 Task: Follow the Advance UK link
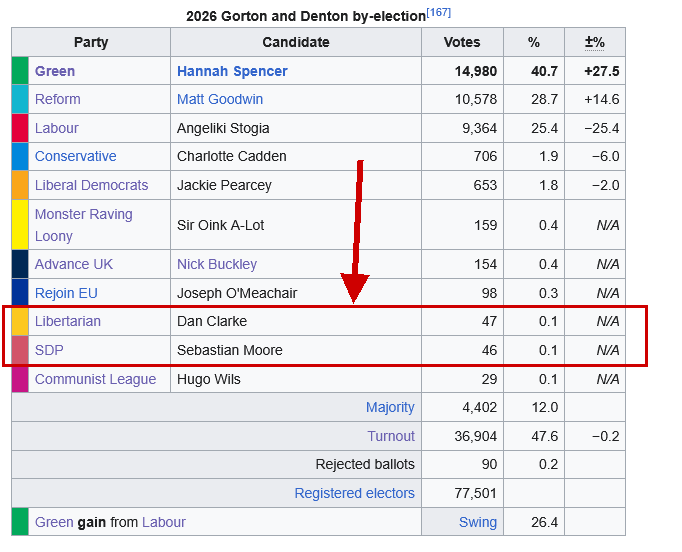pos(74,264)
